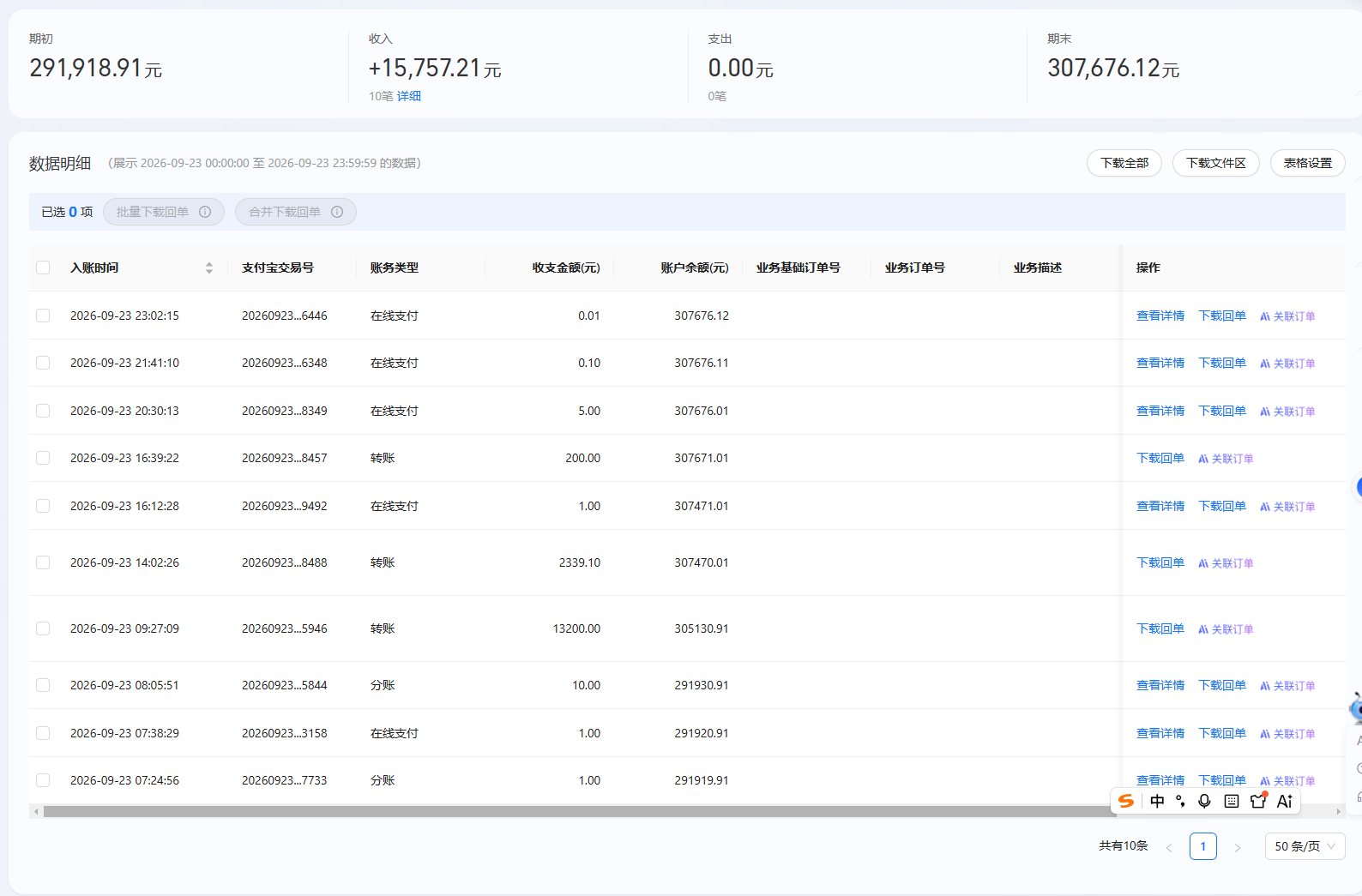
Task: Go to the next page arrow
Action: click(x=1237, y=847)
